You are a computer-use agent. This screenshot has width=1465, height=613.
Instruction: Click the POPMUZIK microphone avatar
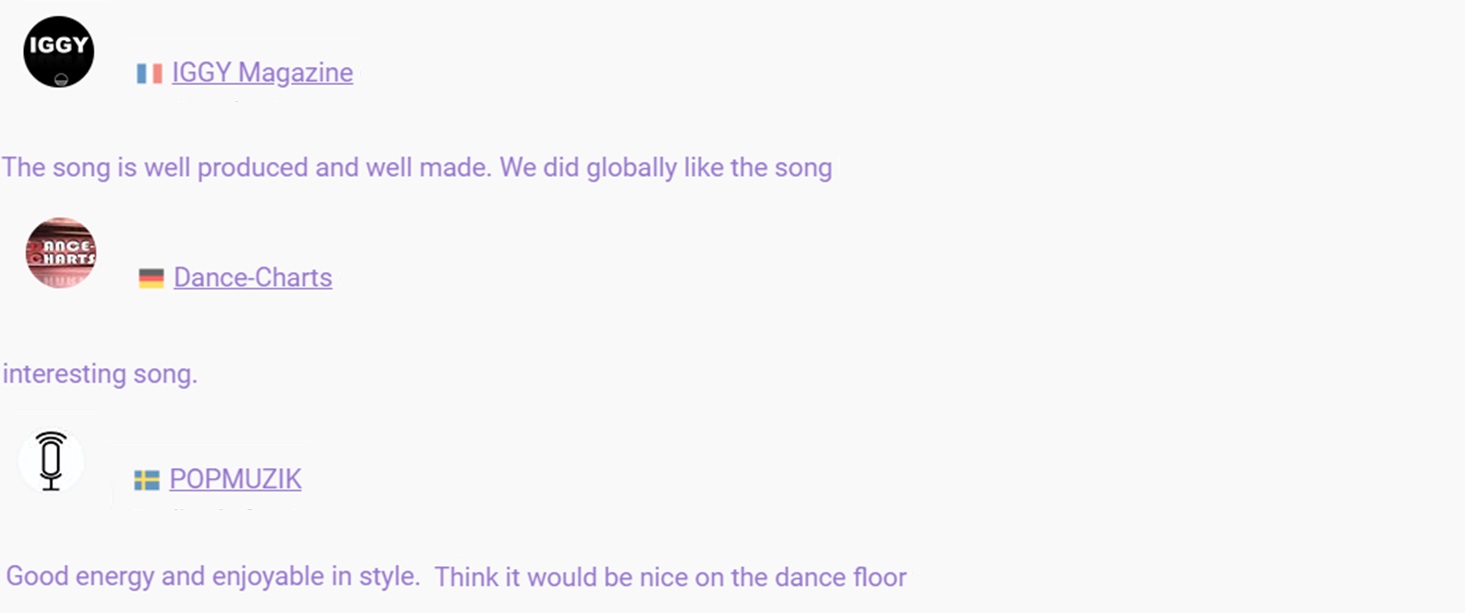[x=51, y=461]
